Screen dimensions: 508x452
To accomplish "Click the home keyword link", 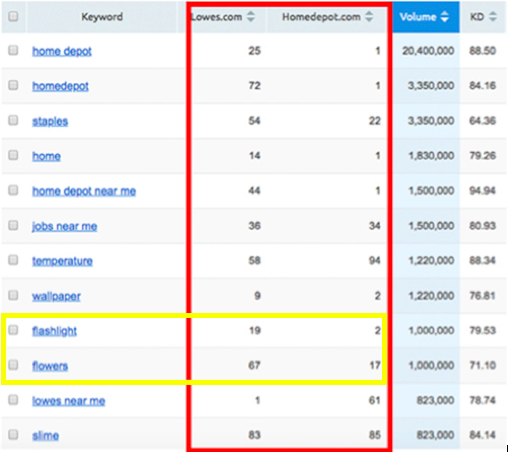I will tap(46, 156).
